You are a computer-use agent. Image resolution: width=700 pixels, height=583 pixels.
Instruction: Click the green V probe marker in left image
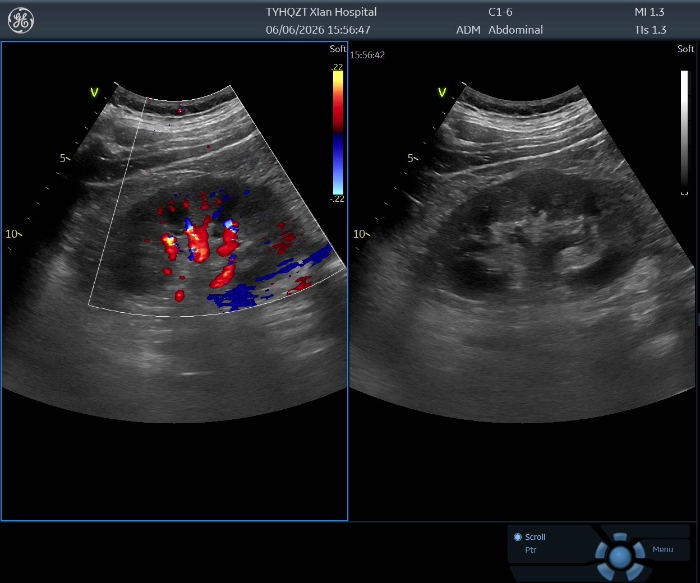point(94,92)
